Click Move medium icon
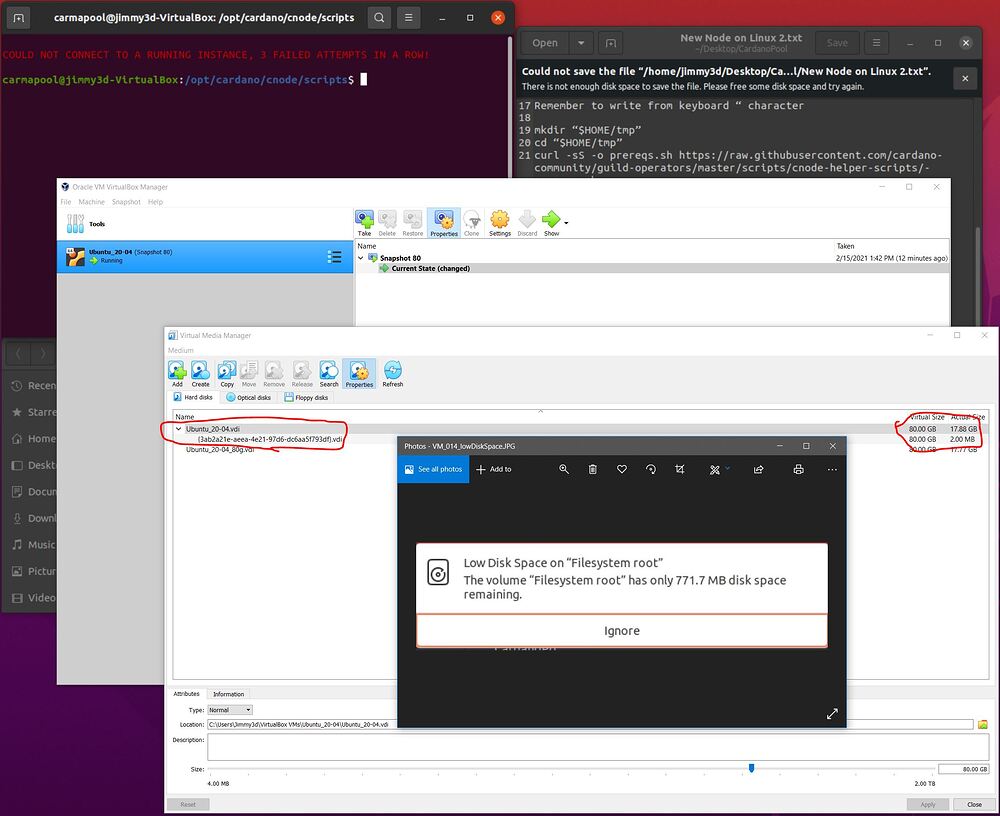This screenshot has height=816, width=1000. click(249, 374)
